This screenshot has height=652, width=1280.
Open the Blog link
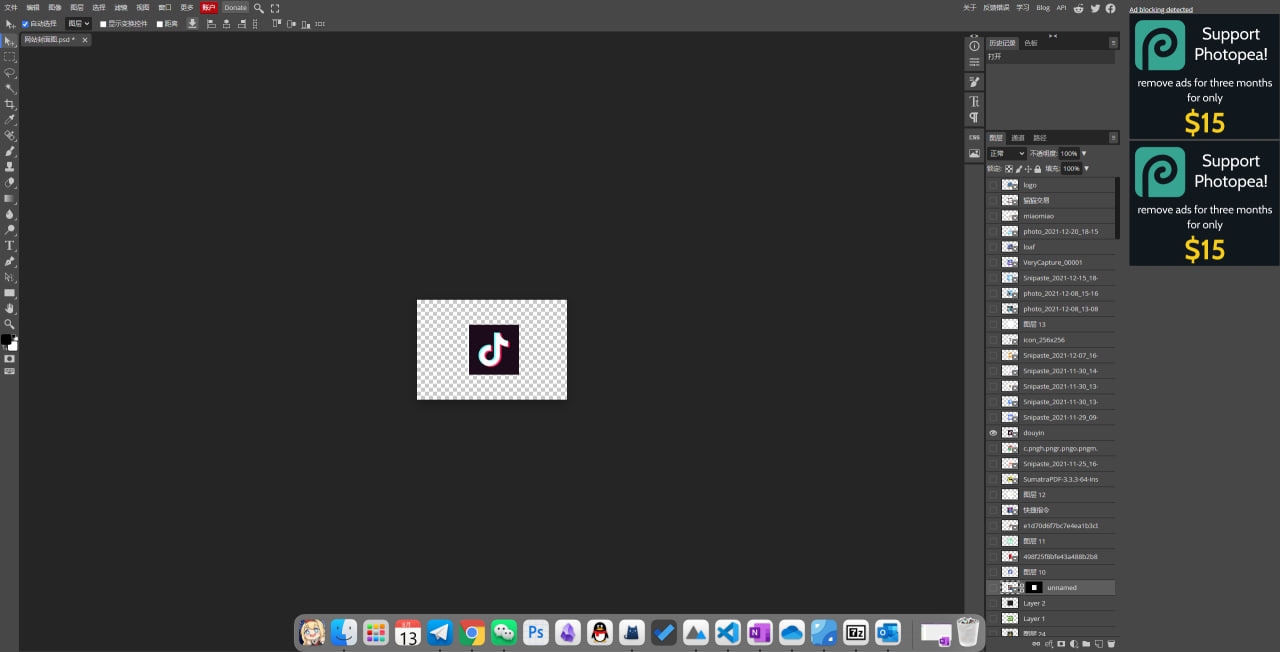[1043, 7]
